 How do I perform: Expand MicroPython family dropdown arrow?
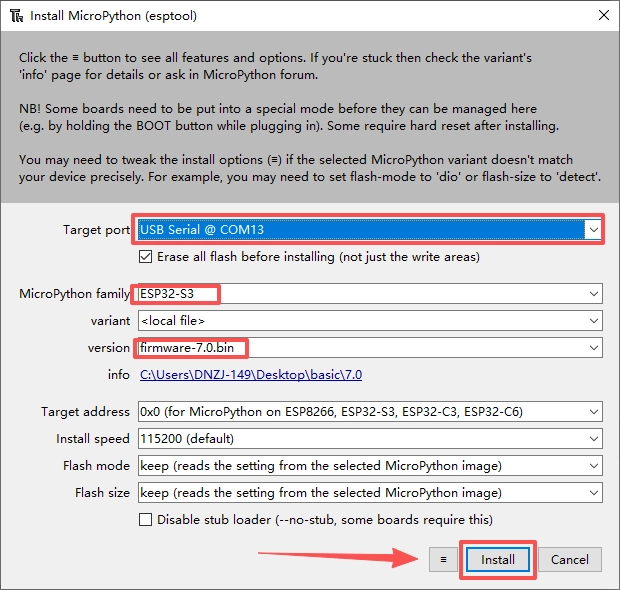[594, 294]
